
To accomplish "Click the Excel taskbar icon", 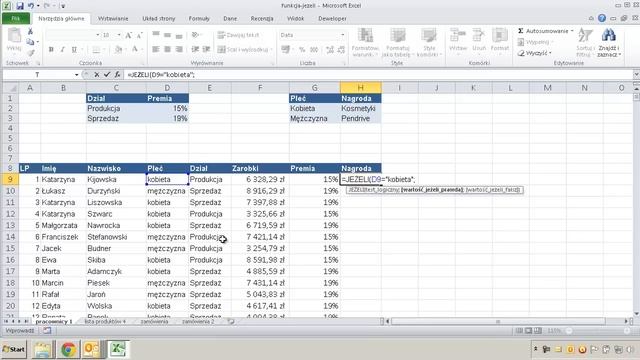I will point(118,349).
